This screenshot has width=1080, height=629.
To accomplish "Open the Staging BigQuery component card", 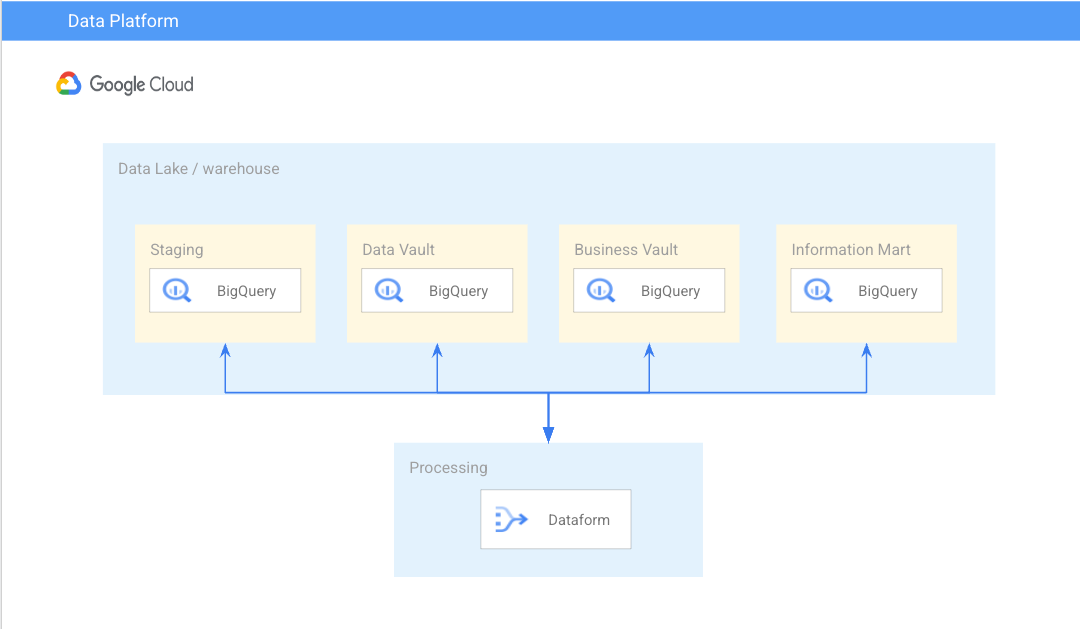I will point(224,290).
